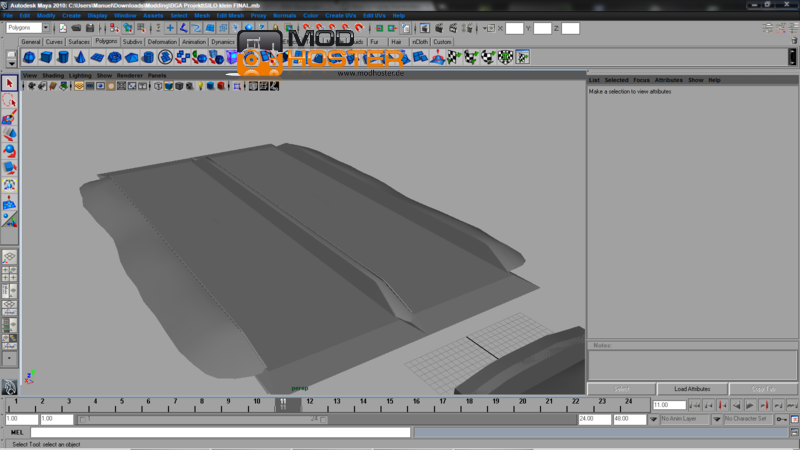Open the No Anim Layer dropdown arrow
This screenshot has width=800, height=450.
click(x=653, y=419)
